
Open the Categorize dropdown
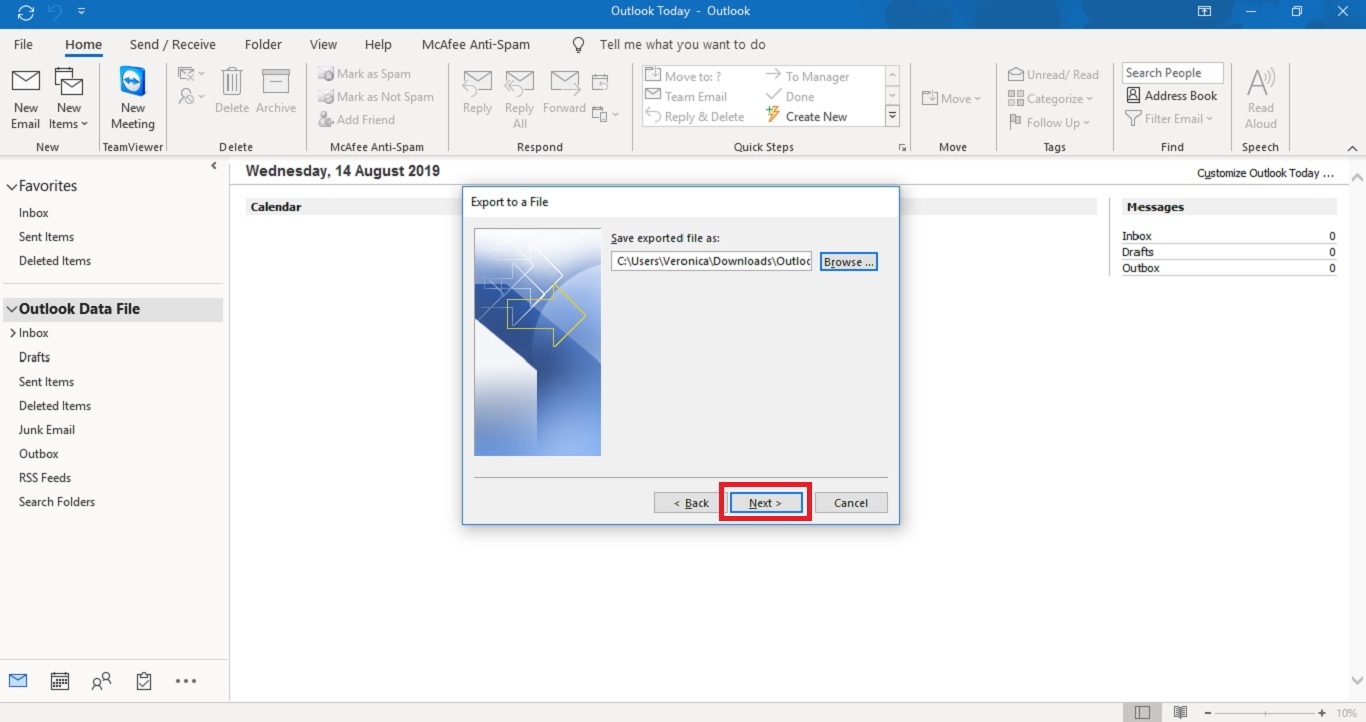(x=1050, y=99)
